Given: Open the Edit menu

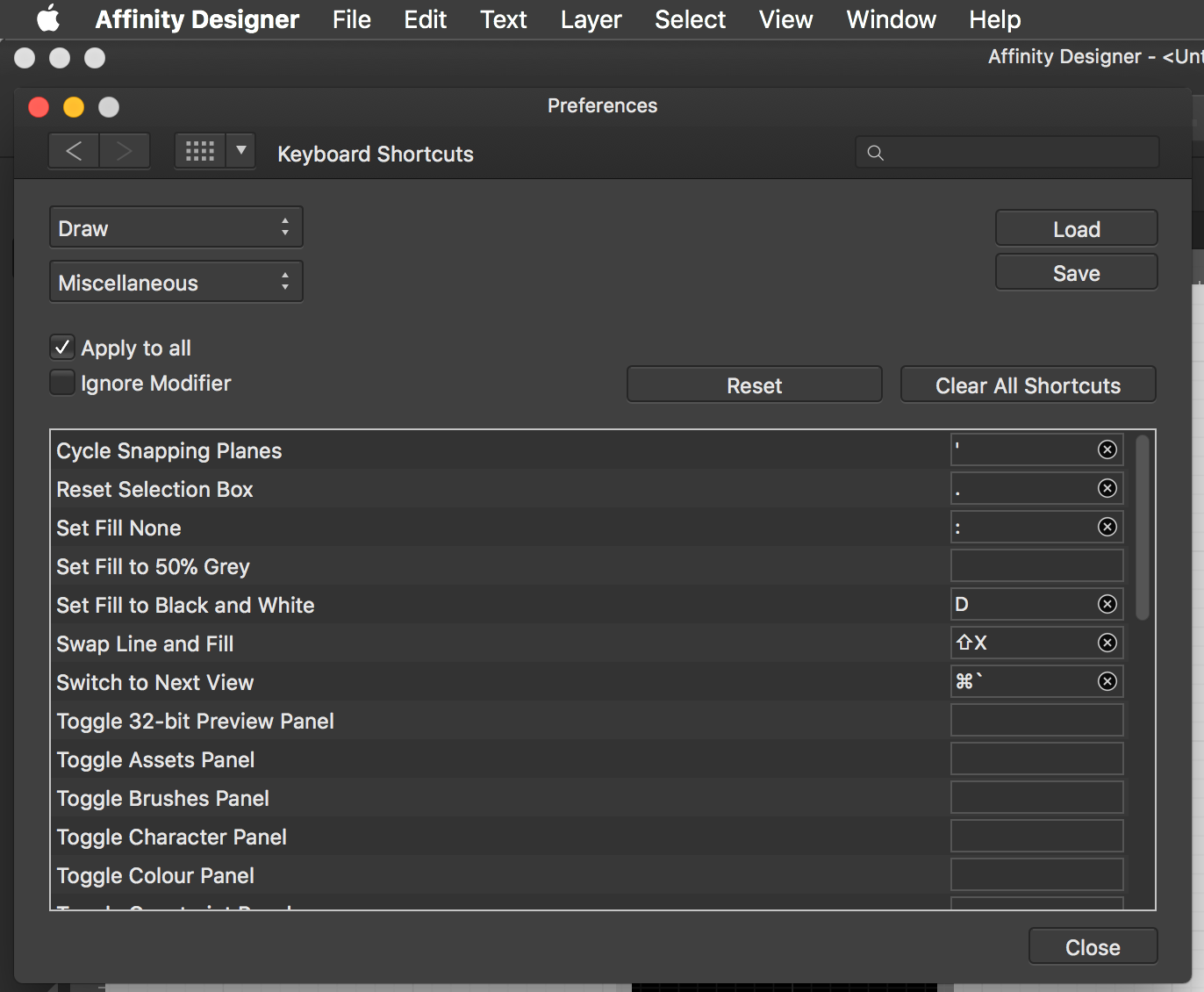Looking at the screenshot, I should (x=426, y=19).
